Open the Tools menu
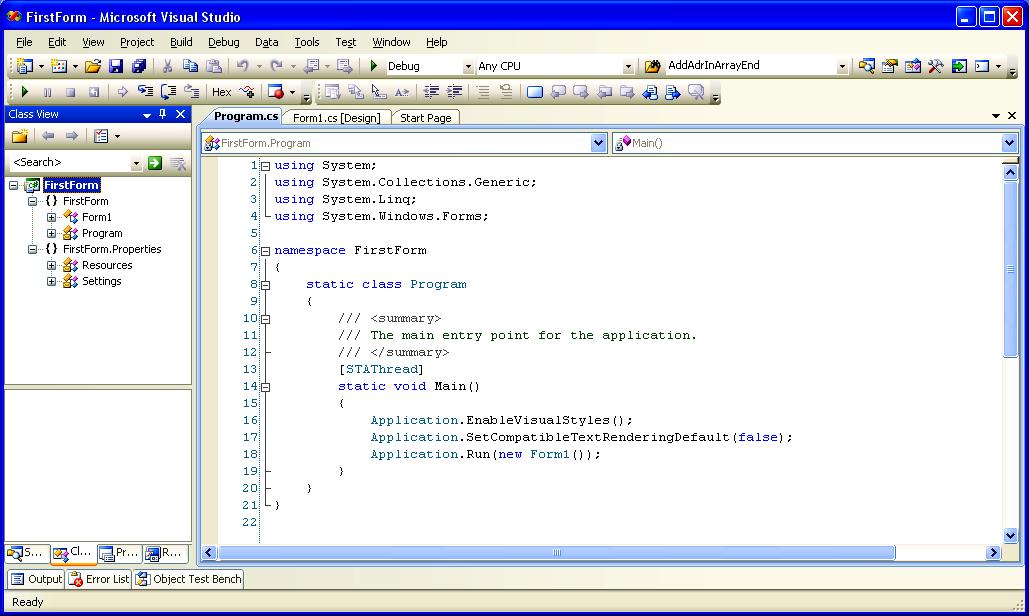 click(x=306, y=42)
